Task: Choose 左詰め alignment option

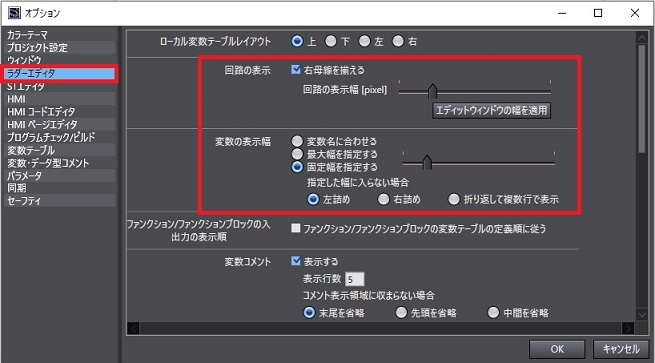Action: (313, 199)
